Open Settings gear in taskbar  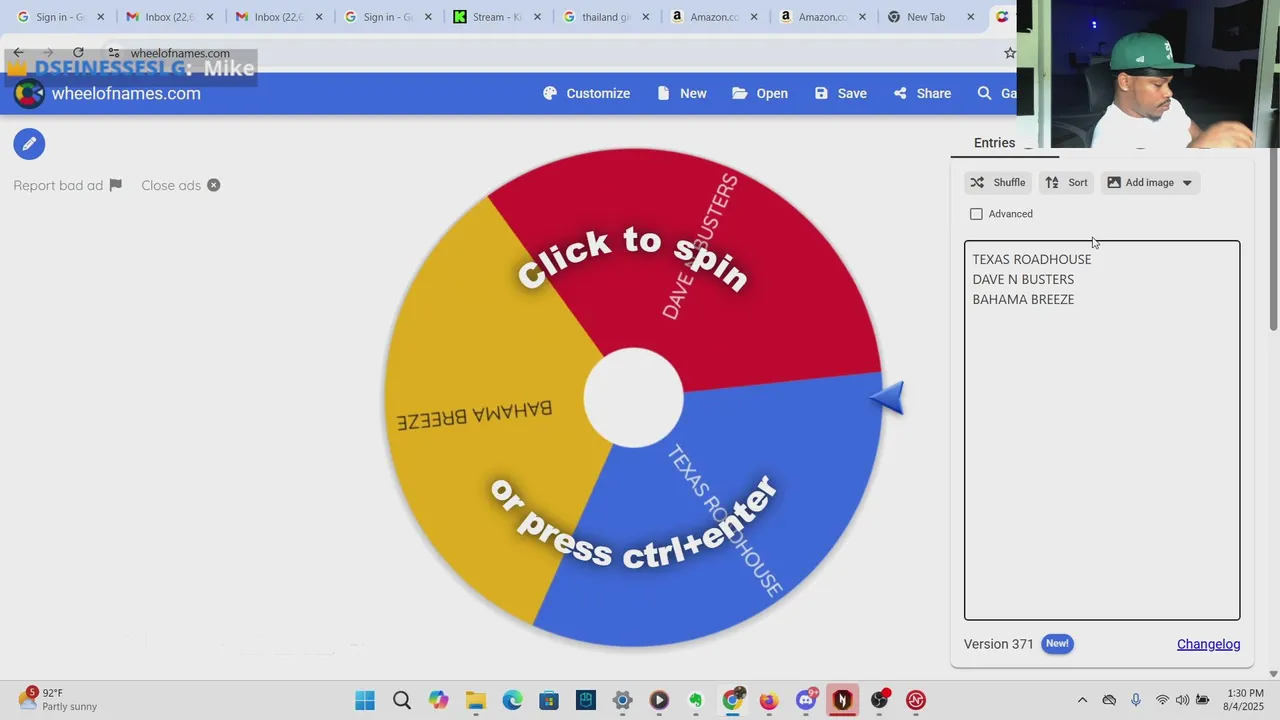pyautogui.click(x=622, y=700)
